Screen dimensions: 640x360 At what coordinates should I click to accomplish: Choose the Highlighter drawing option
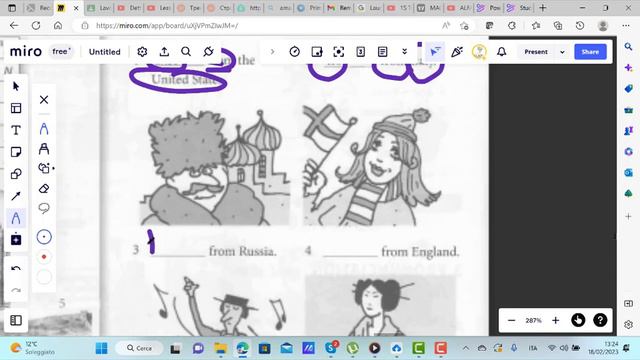coord(44,149)
